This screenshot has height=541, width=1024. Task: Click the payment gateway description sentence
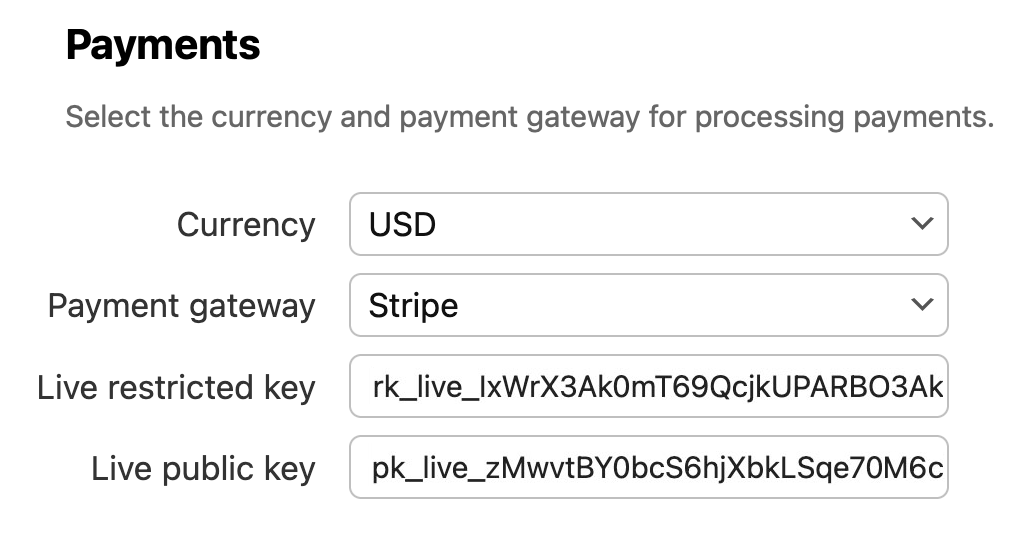click(x=530, y=117)
